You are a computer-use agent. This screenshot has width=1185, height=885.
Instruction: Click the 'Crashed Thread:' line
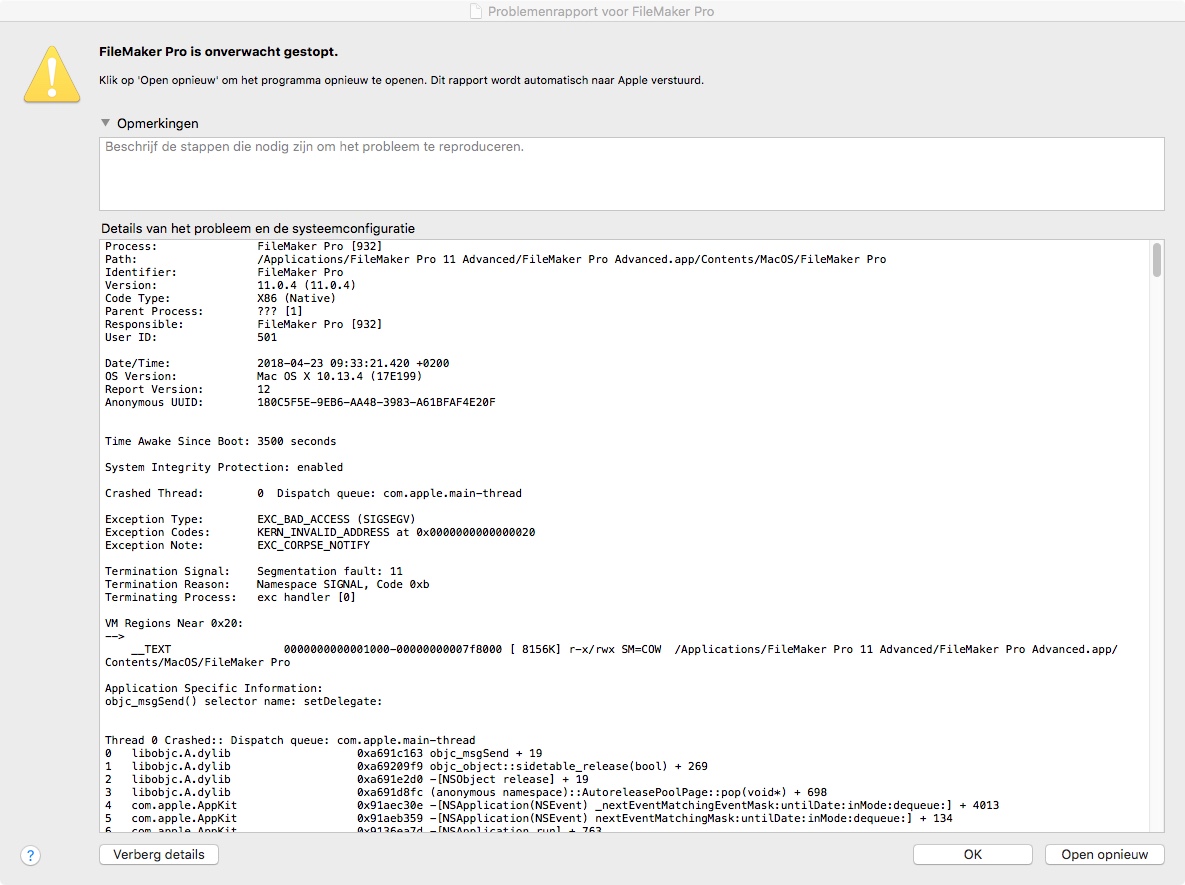313,494
